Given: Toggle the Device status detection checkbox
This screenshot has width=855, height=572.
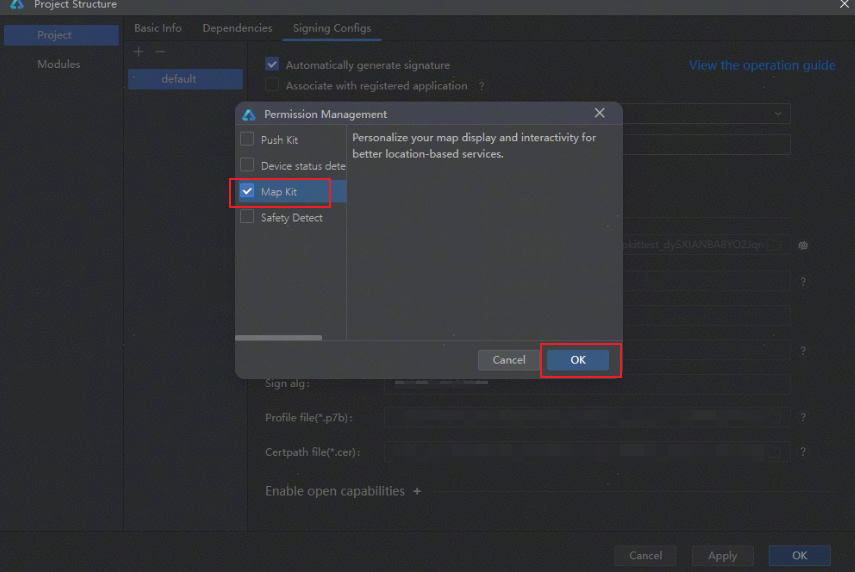Looking at the screenshot, I should coord(247,165).
